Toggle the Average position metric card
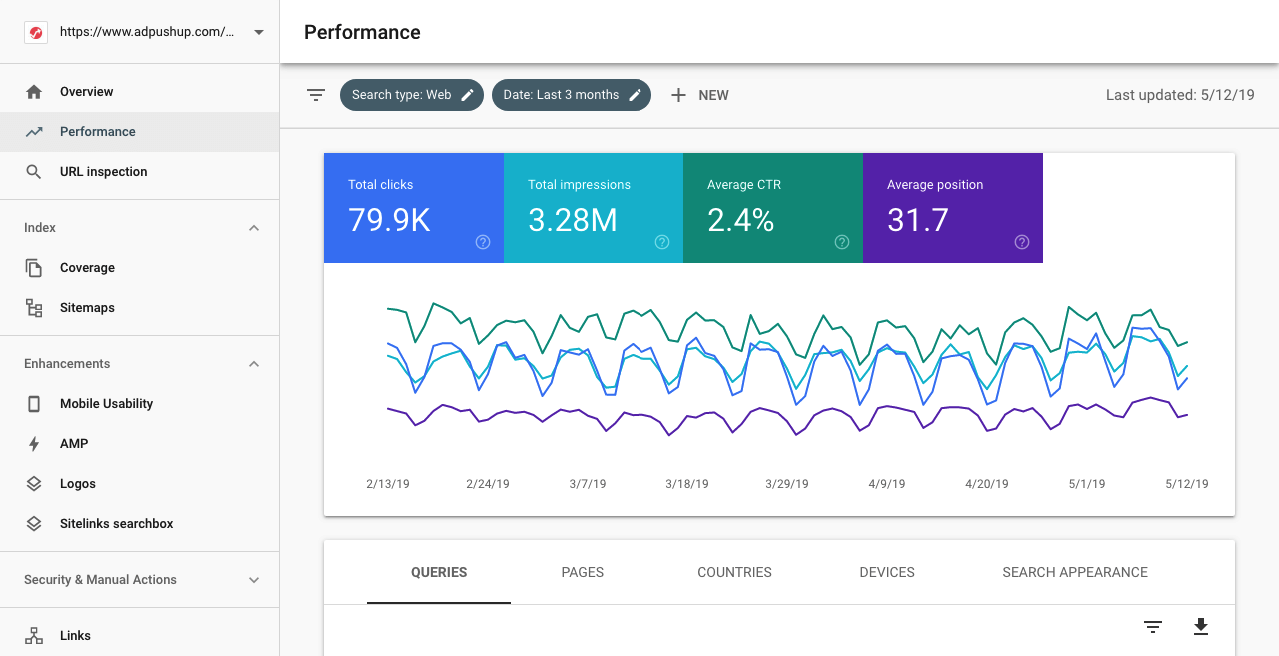This screenshot has height=656, width=1279. tap(952, 208)
